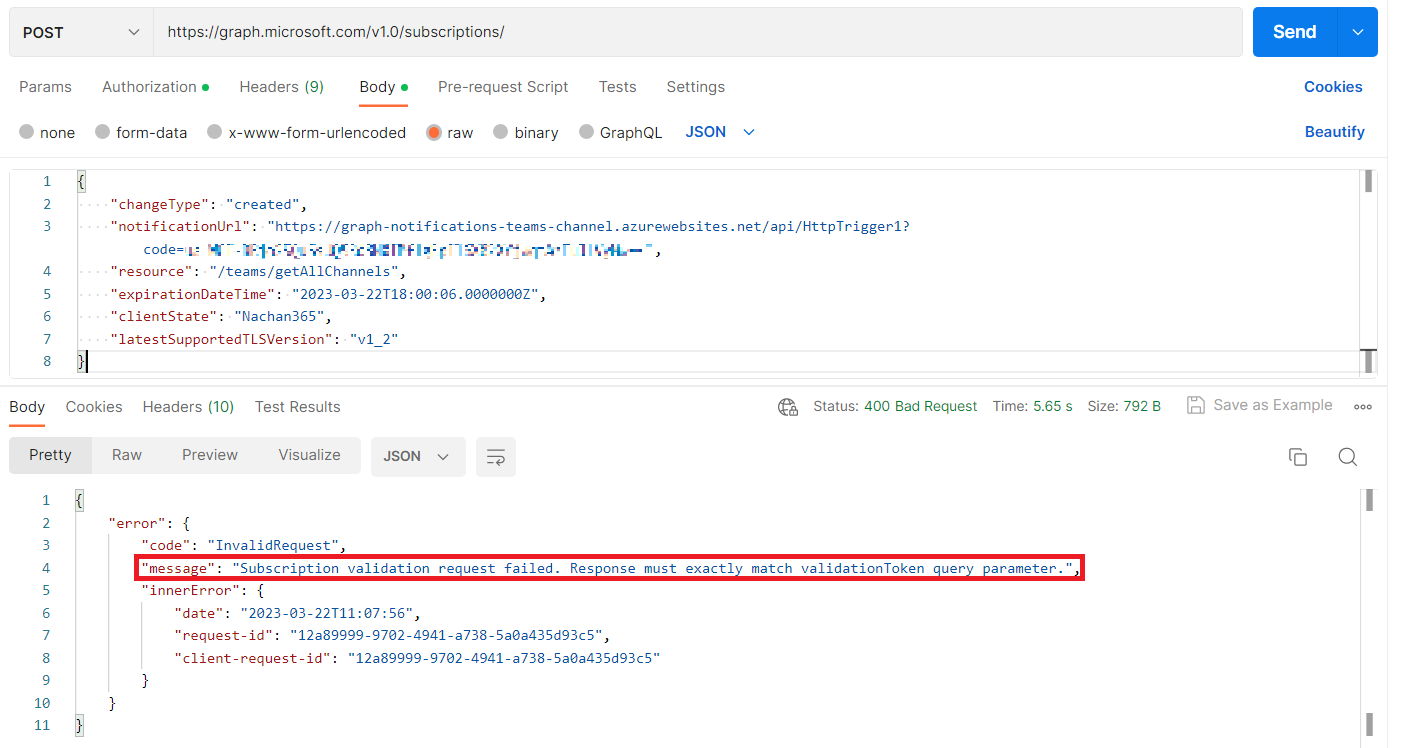Pick the binary body type

(x=502, y=132)
